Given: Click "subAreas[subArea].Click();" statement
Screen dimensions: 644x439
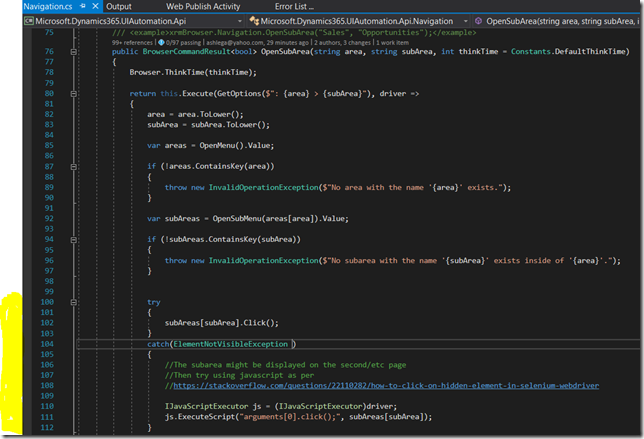Looking at the screenshot, I should pyautogui.click(x=221, y=323).
